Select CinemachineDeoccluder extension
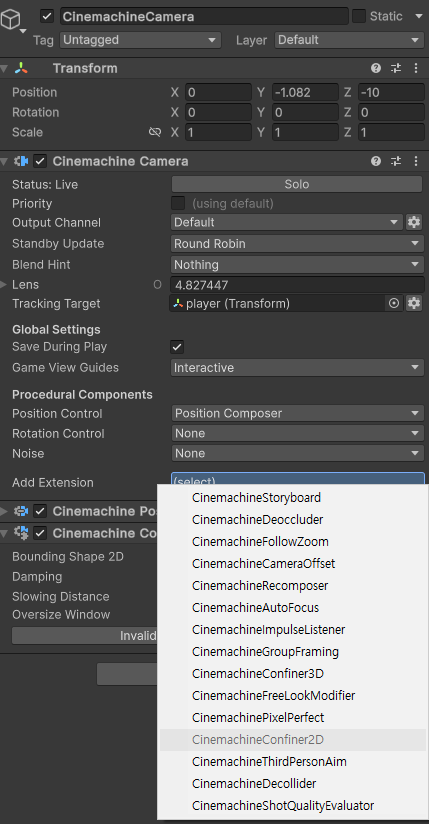 coord(293,520)
